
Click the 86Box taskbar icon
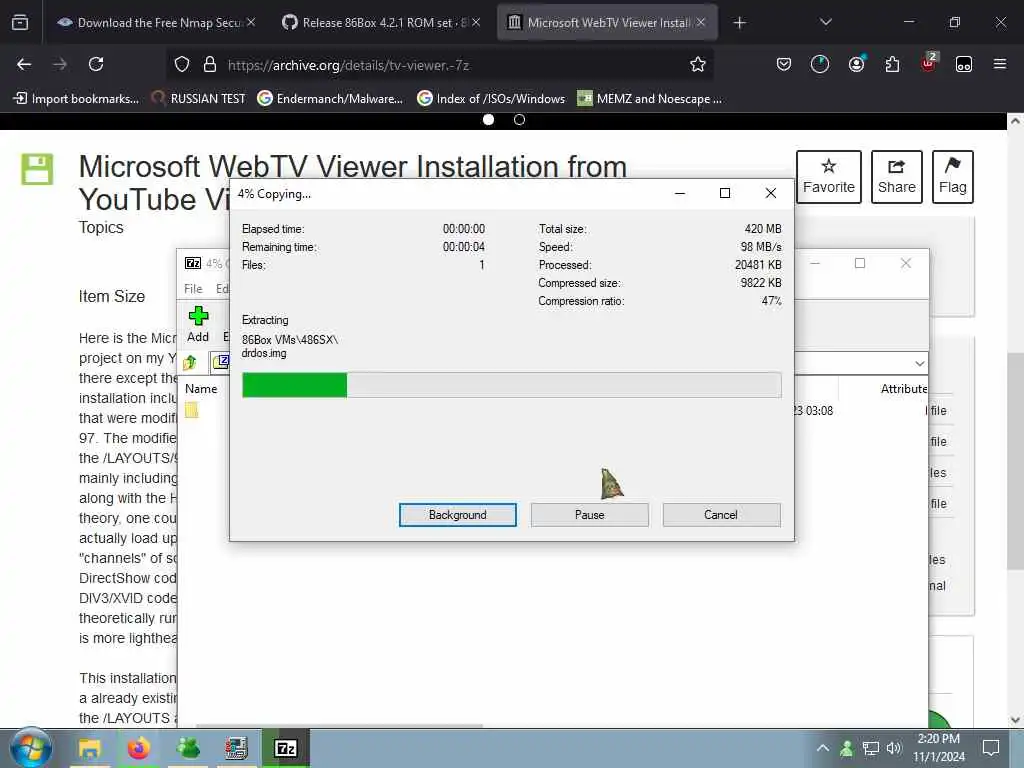(x=236, y=748)
